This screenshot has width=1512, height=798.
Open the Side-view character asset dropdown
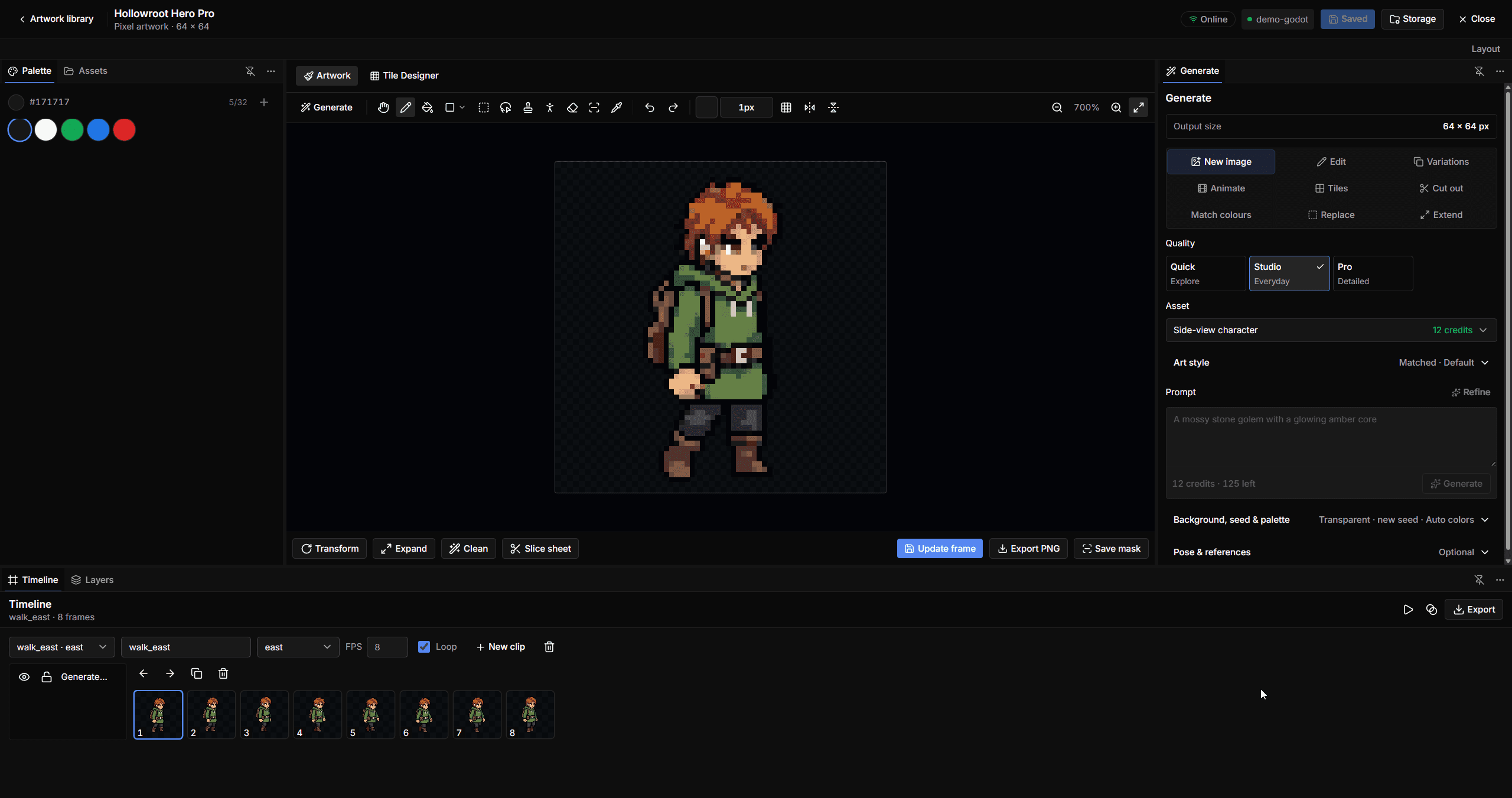[x=1331, y=330]
